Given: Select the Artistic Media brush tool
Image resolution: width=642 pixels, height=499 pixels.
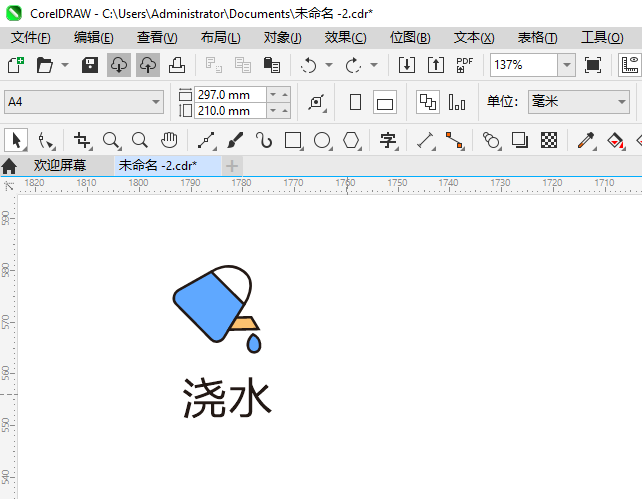Looking at the screenshot, I should coord(235,140).
